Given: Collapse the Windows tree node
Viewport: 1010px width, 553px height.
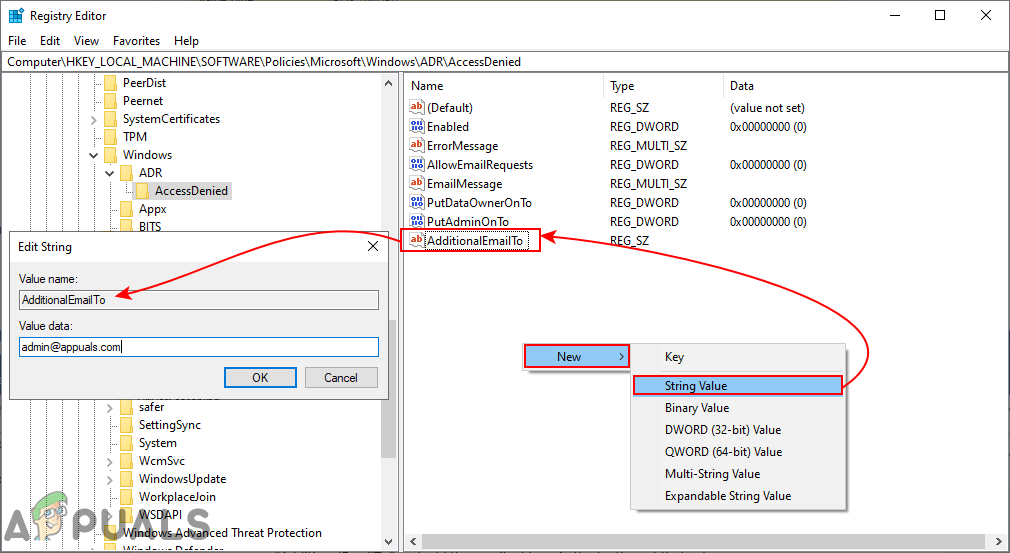Looking at the screenshot, I should tap(94, 155).
